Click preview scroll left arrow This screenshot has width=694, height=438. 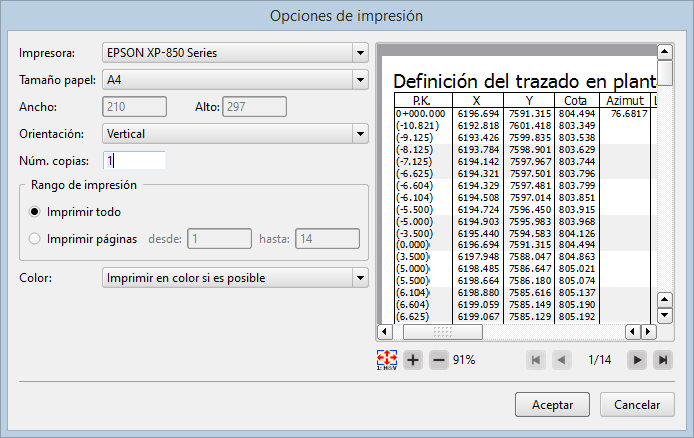click(384, 331)
